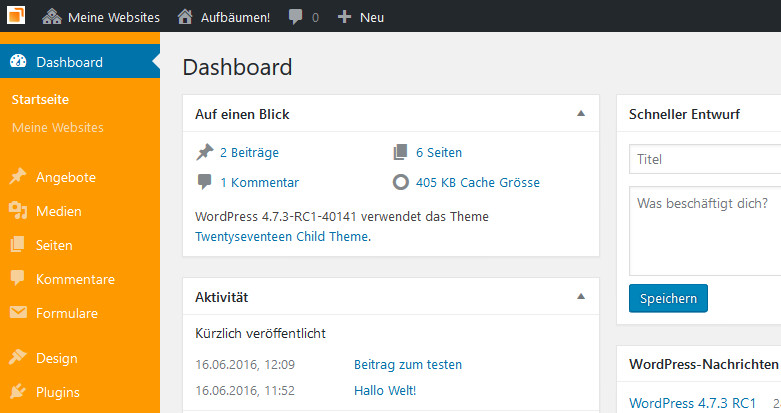The width and height of the screenshot is (781, 413).
Task: Open the 2 Beiträge link
Action: 250,152
